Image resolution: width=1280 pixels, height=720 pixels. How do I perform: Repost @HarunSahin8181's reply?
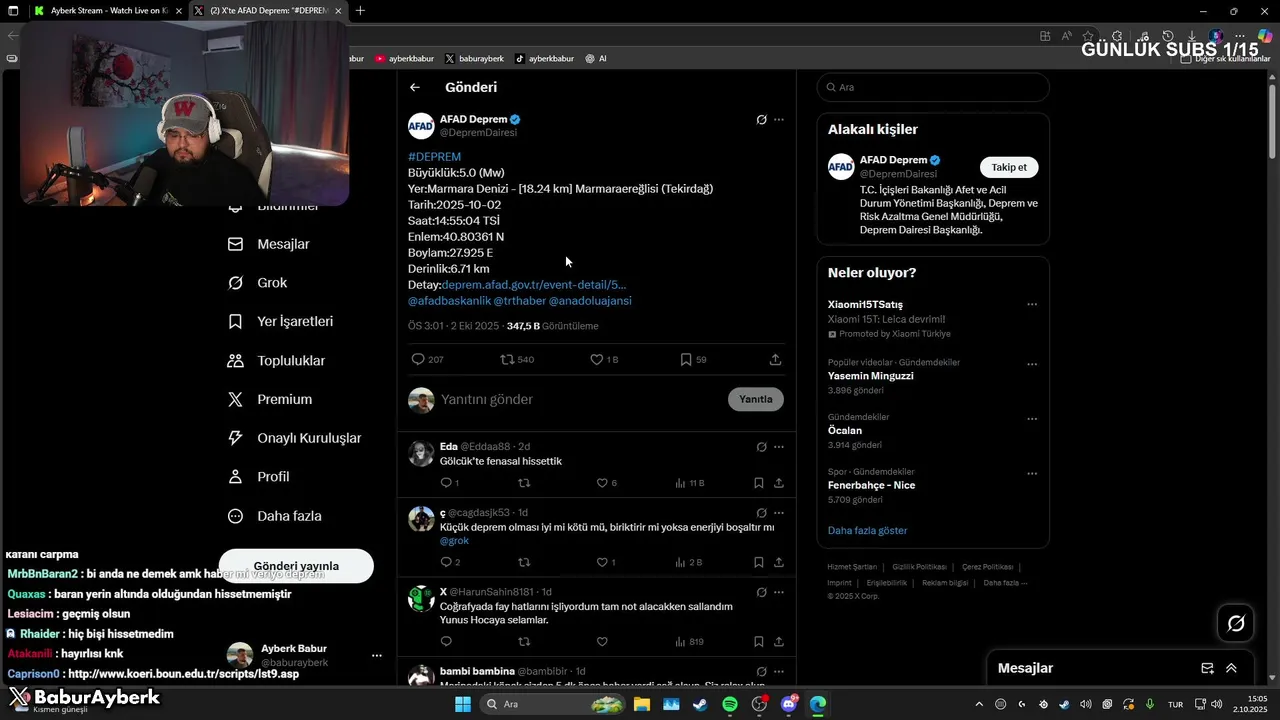tap(524, 642)
